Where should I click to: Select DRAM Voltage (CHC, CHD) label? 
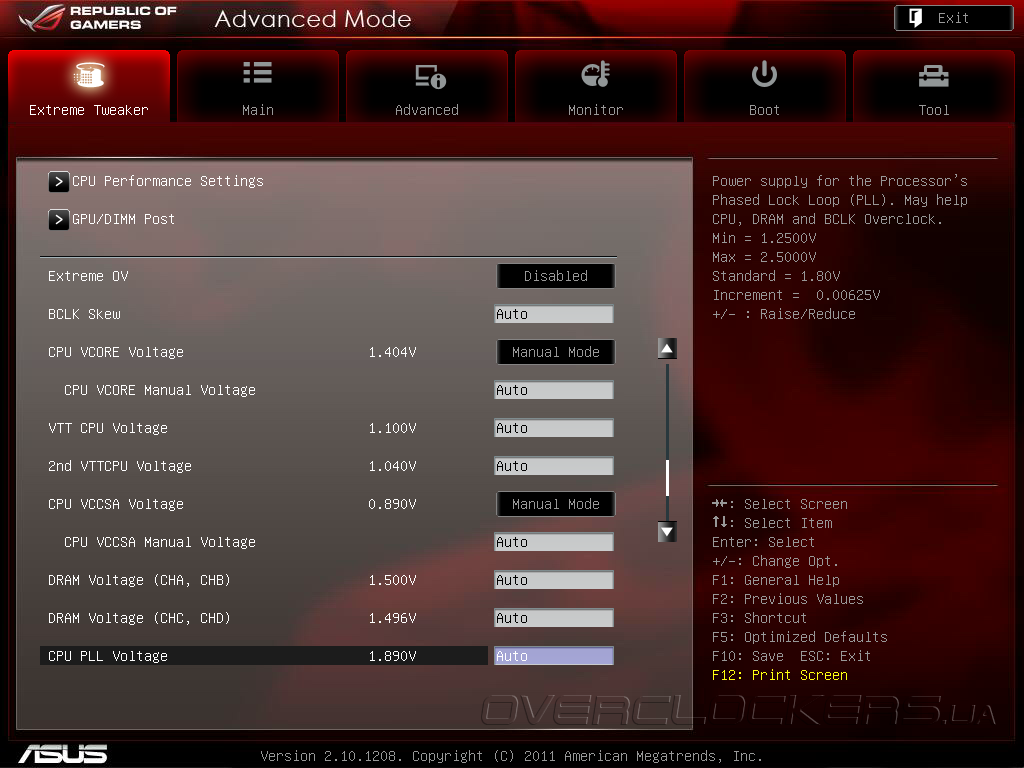[x=139, y=618]
